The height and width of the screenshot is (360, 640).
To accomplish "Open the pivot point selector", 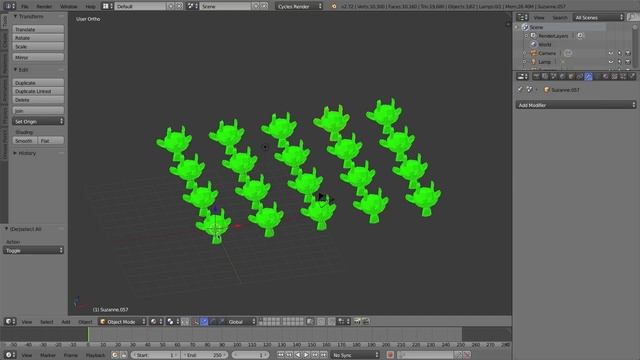I will tap(173, 322).
